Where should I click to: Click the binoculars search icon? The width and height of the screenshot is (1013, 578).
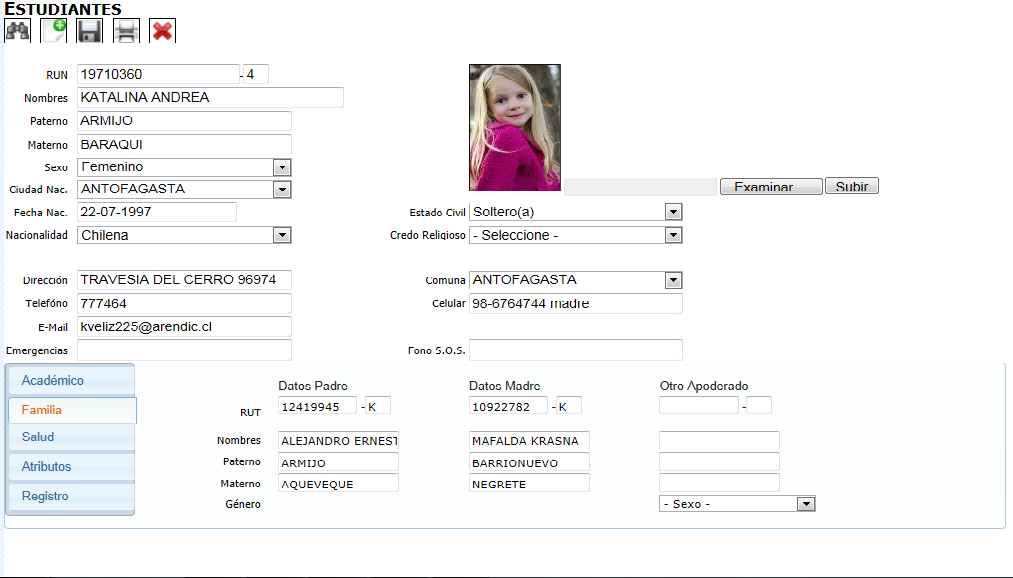coord(17,30)
